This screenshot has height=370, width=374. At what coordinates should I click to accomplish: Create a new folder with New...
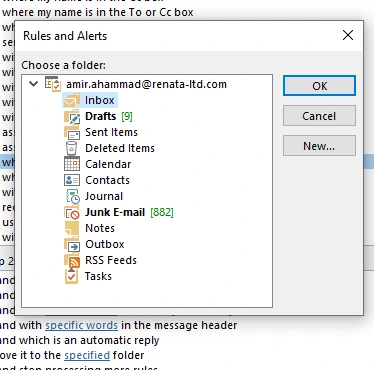[x=319, y=146]
